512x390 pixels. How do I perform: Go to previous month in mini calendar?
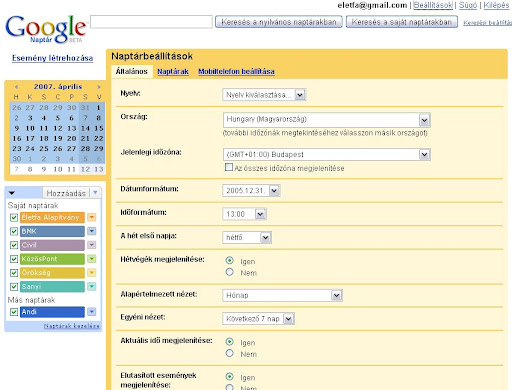[x=16, y=87]
